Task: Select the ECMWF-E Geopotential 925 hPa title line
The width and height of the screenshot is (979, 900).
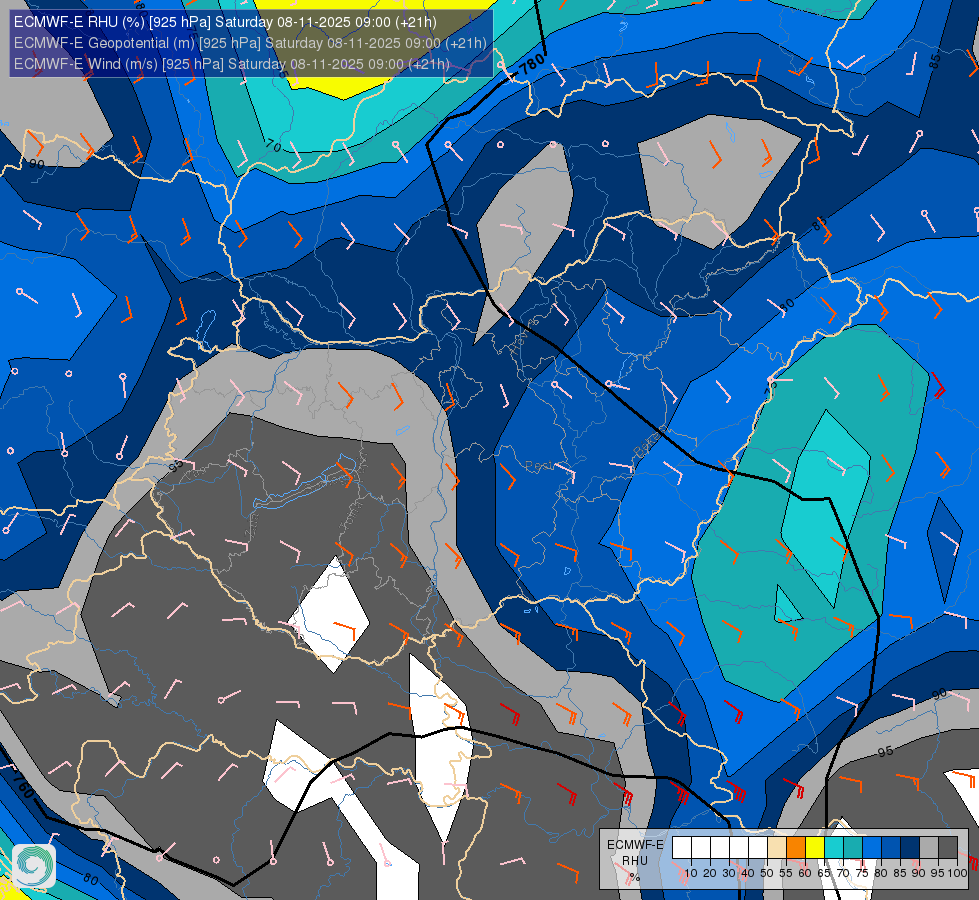Action: [x=250, y=43]
